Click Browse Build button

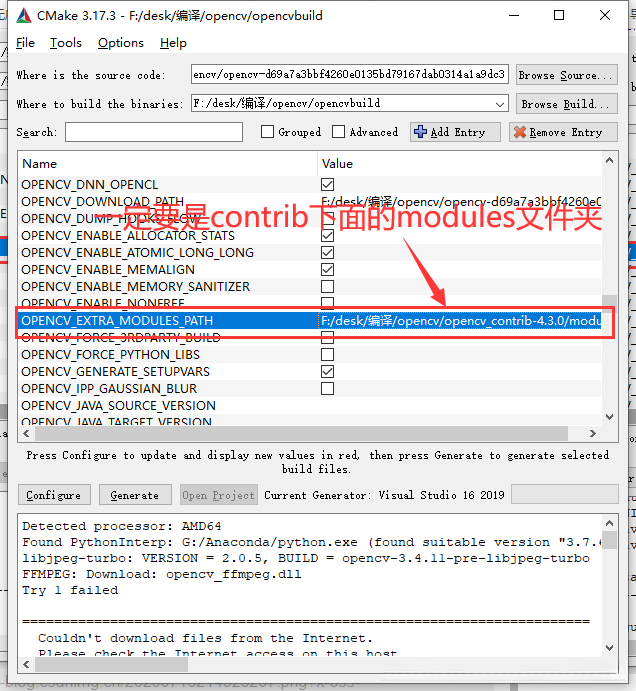click(x=566, y=104)
